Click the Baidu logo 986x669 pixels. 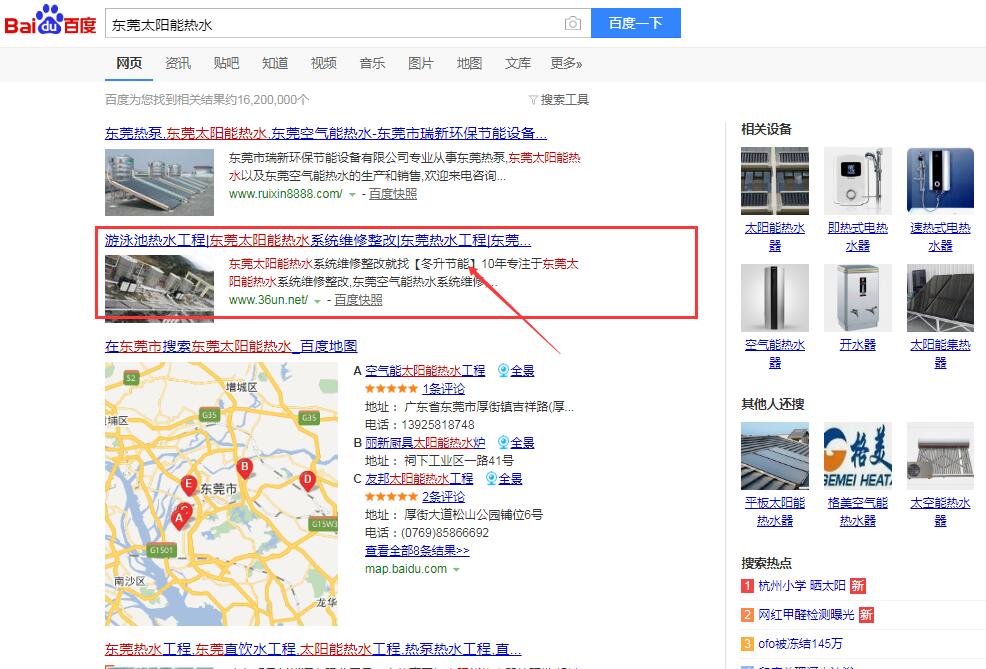pos(50,22)
